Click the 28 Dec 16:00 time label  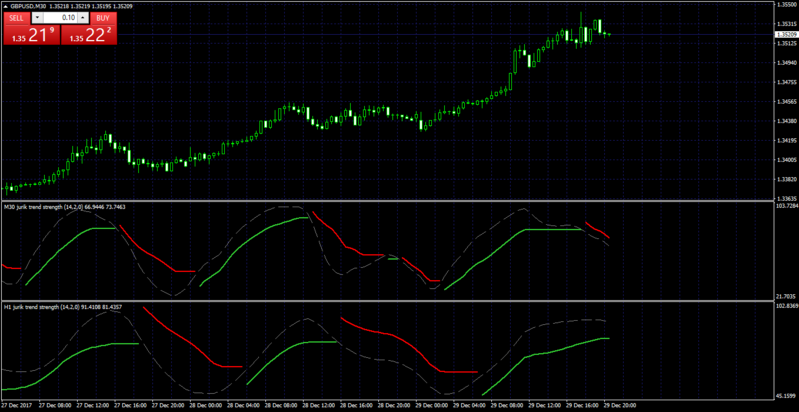pyautogui.click(x=355, y=406)
